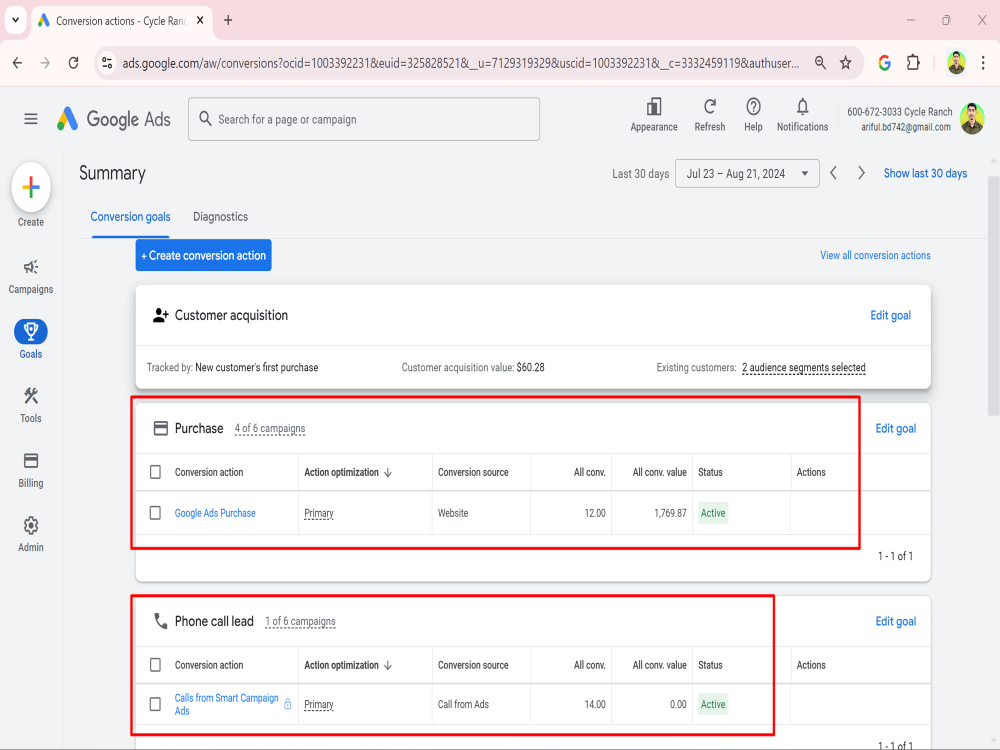Open Primary setting for Calls from Smart Campaign
Image resolution: width=1000 pixels, height=750 pixels.
pyautogui.click(x=318, y=705)
